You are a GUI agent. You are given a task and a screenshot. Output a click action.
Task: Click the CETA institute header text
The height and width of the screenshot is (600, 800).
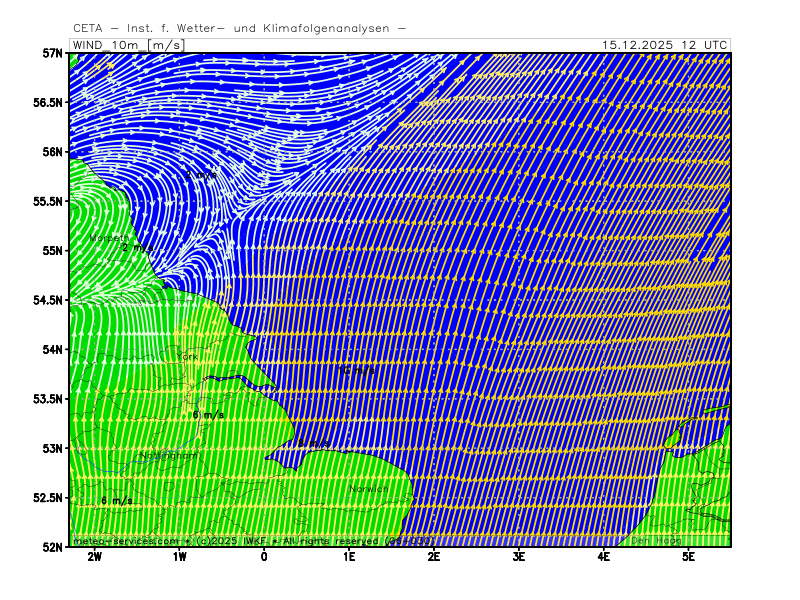[239, 28]
